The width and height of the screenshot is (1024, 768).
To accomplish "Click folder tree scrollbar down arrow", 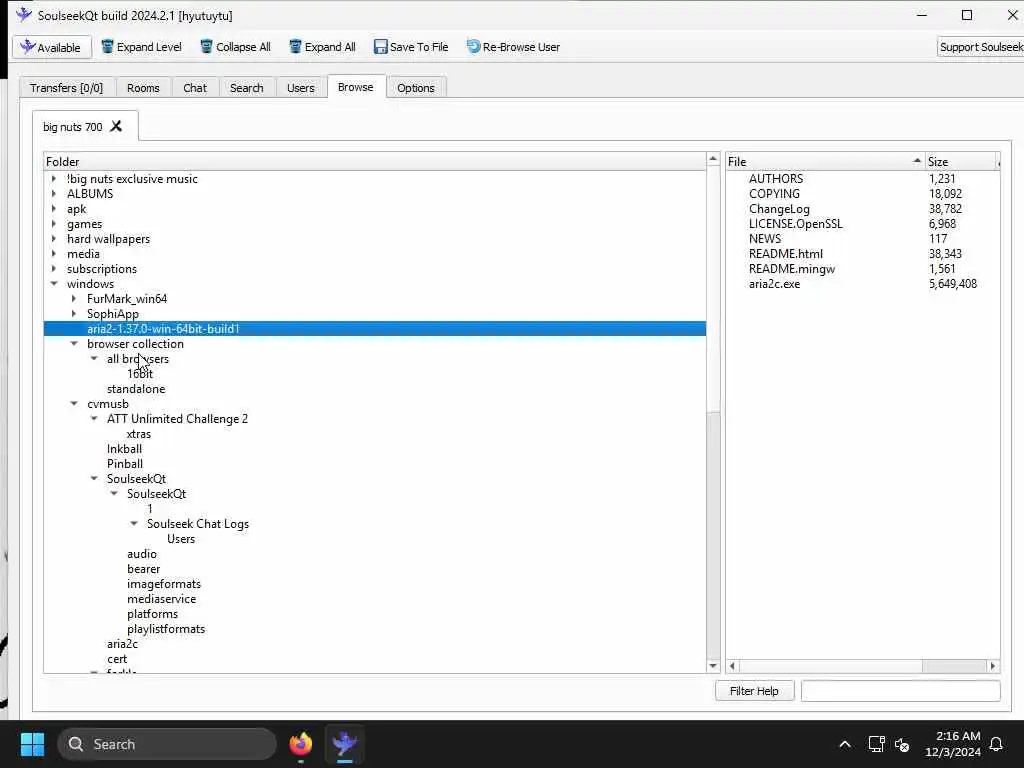I will point(713,666).
